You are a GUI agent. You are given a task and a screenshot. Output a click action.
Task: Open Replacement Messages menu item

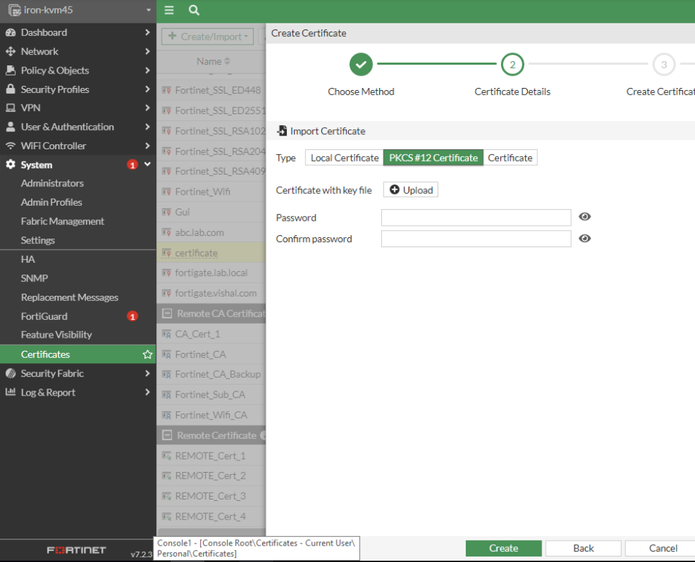tap(69, 298)
